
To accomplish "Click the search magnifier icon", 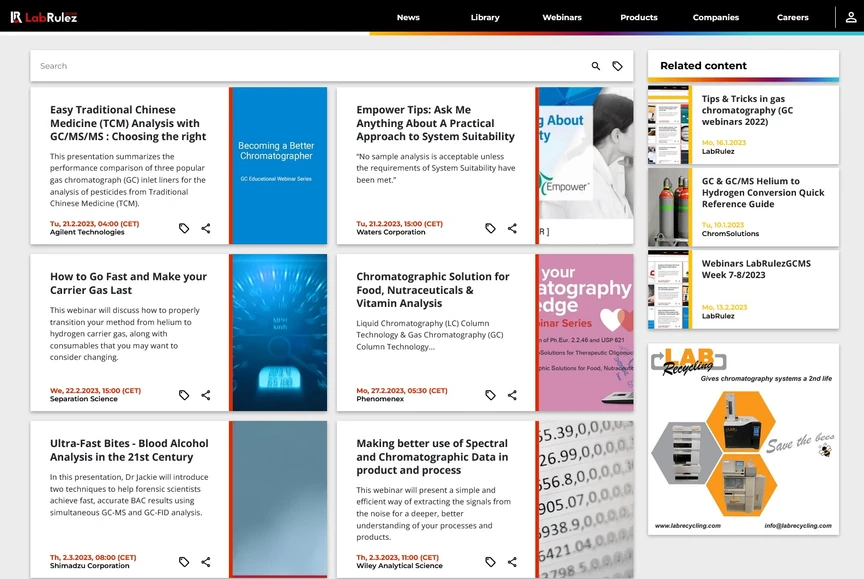I will point(596,66).
